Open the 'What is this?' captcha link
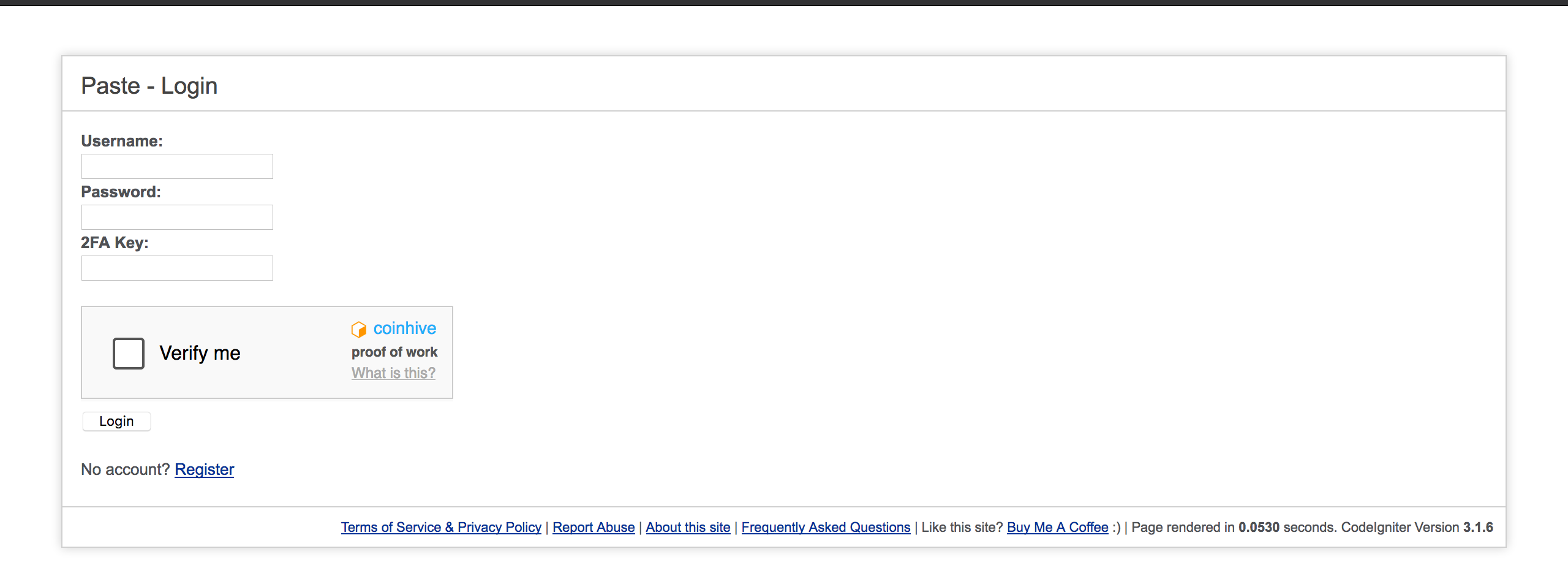 [x=393, y=373]
